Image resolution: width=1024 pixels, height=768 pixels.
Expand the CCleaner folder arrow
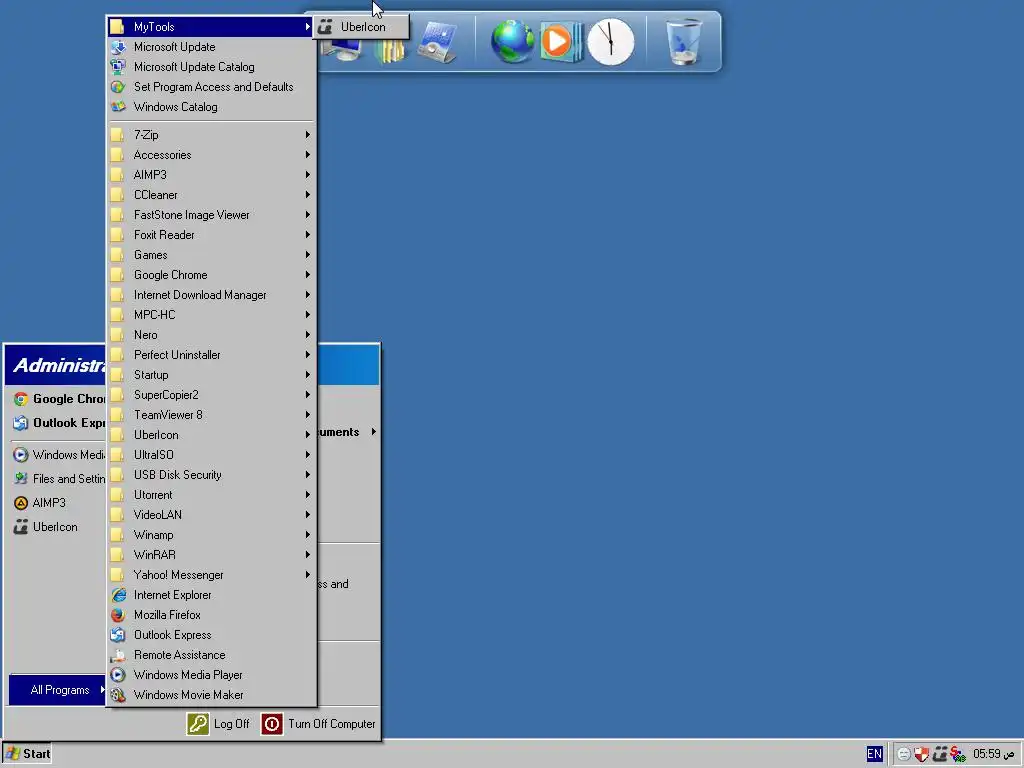[x=307, y=195]
